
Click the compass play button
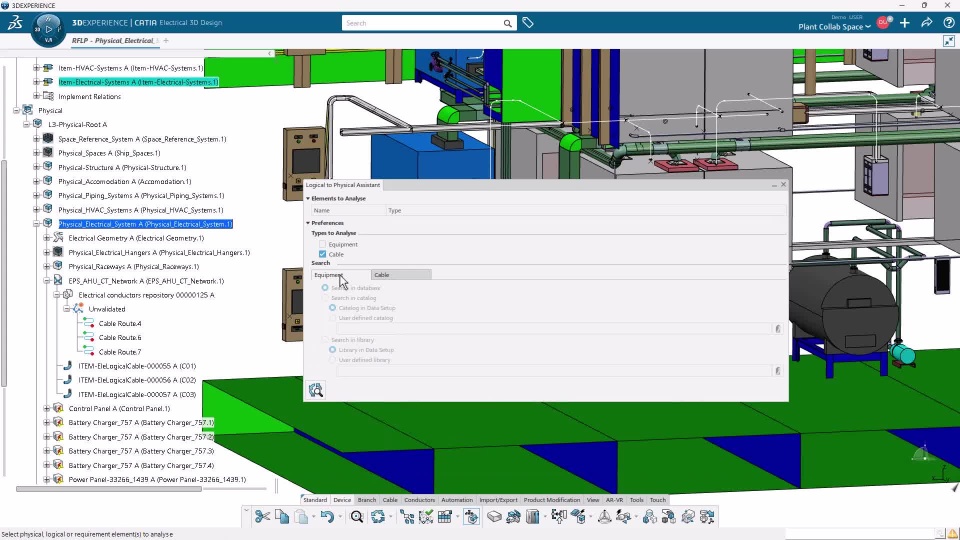tap(49, 29)
